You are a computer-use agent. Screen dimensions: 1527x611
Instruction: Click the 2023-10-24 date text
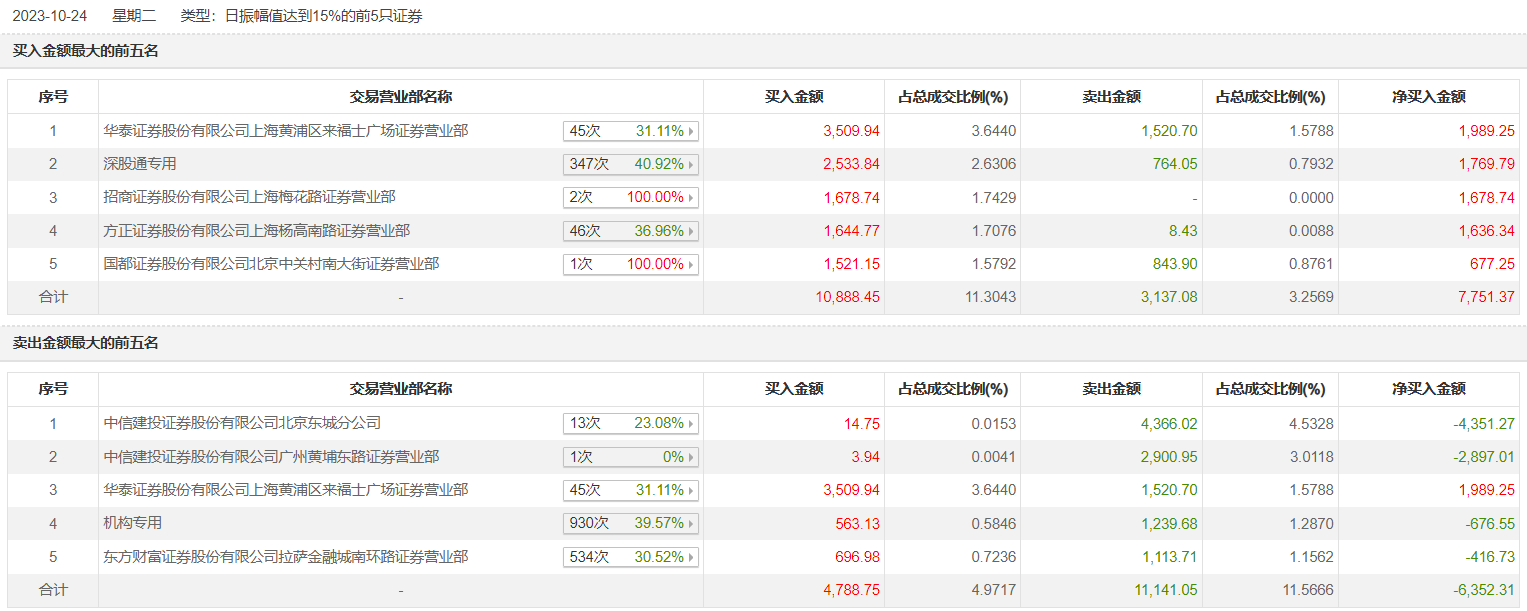[47, 16]
